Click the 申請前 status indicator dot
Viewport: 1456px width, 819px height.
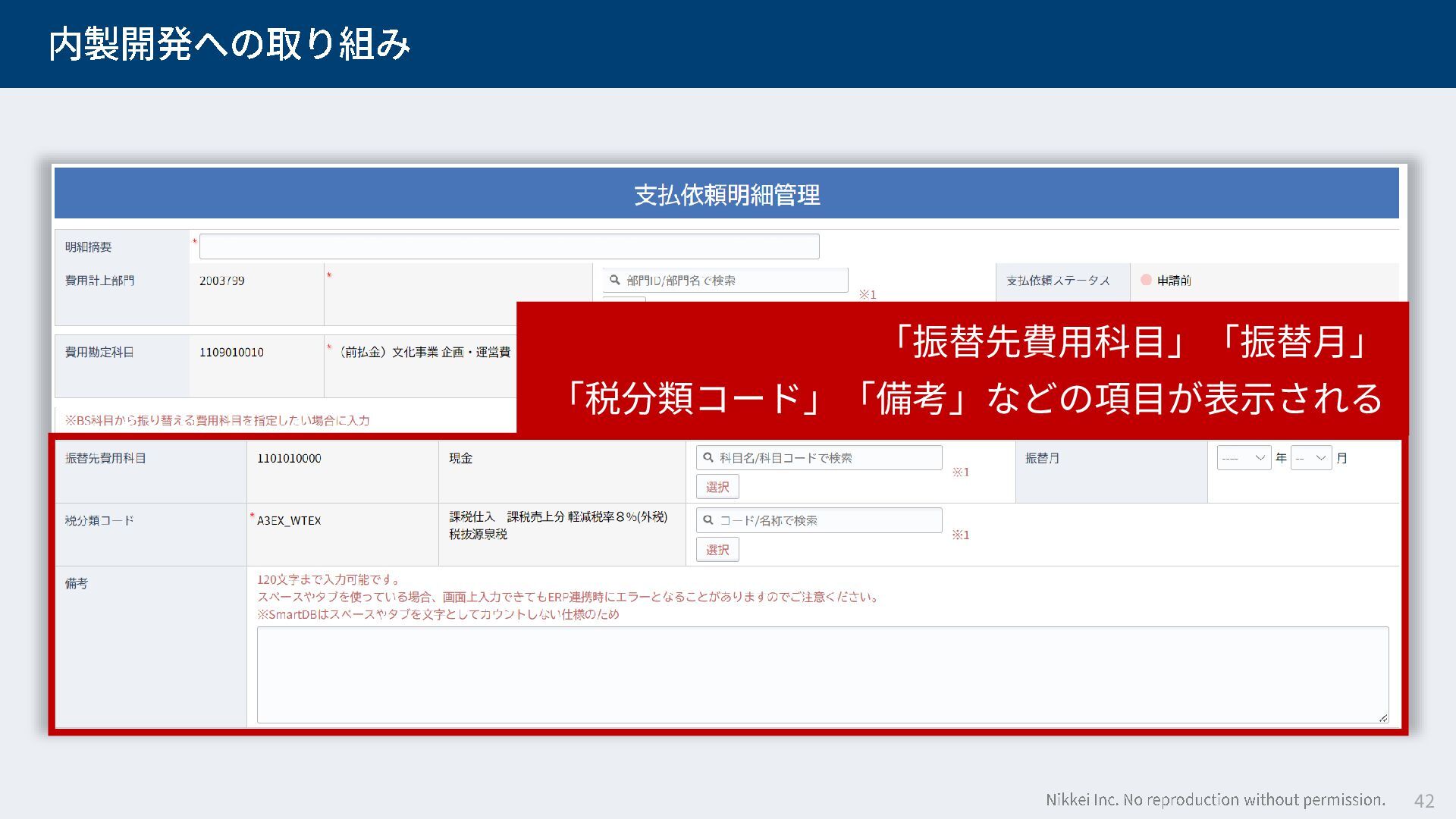point(1146,280)
